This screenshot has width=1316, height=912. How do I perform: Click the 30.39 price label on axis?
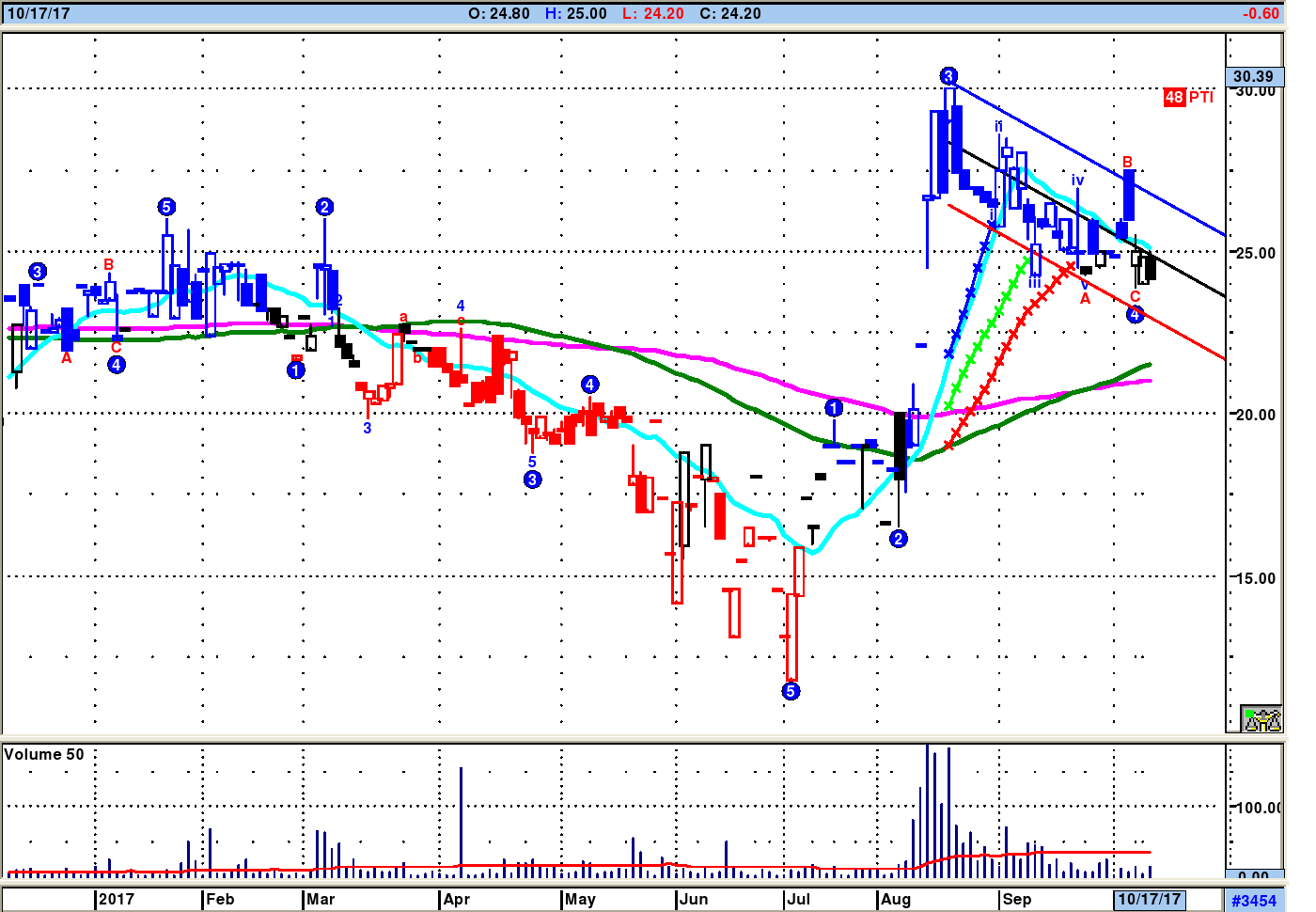tap(1253, 76)
